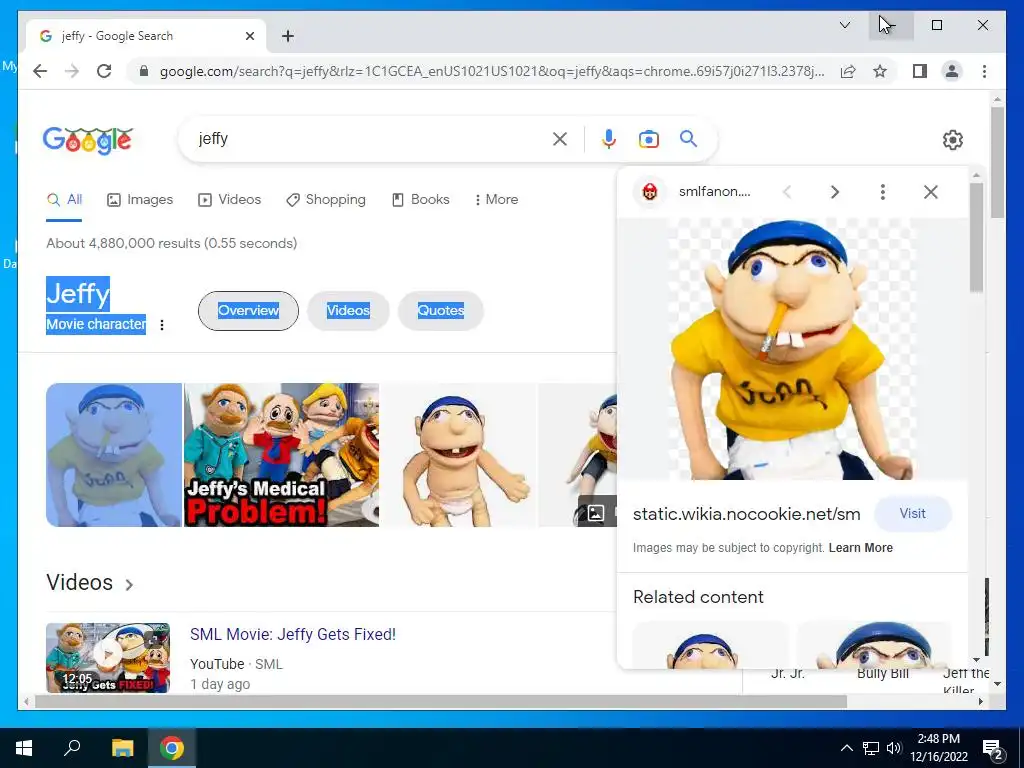Screen dimensions: 1024x768
Task: Select the All results tab
Action: (x=64, y=200)
